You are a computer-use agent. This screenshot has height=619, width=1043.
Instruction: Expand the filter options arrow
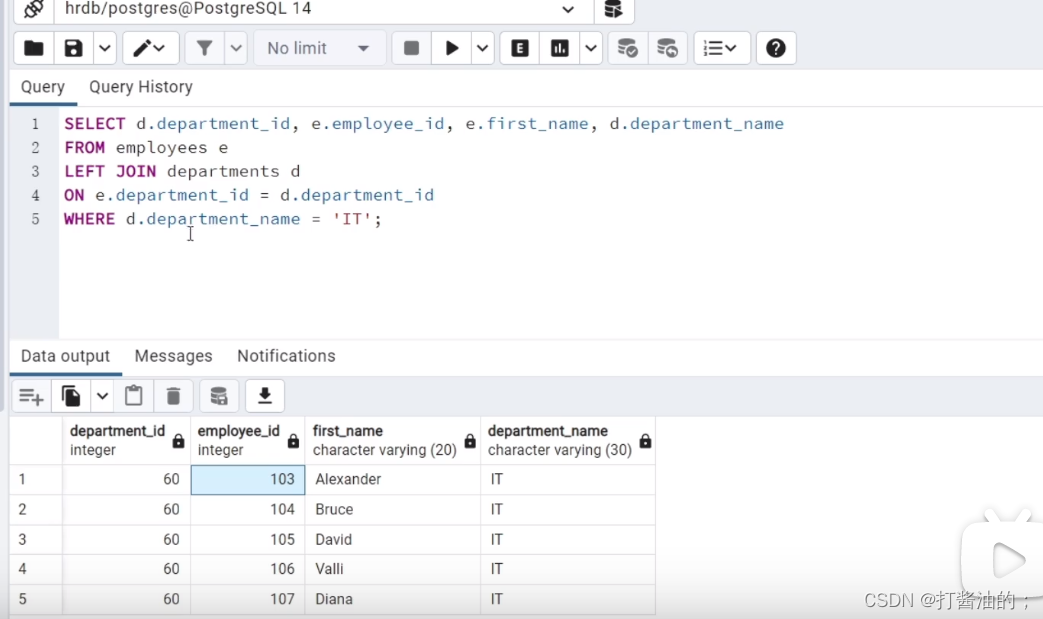click(x=235, y=49)
